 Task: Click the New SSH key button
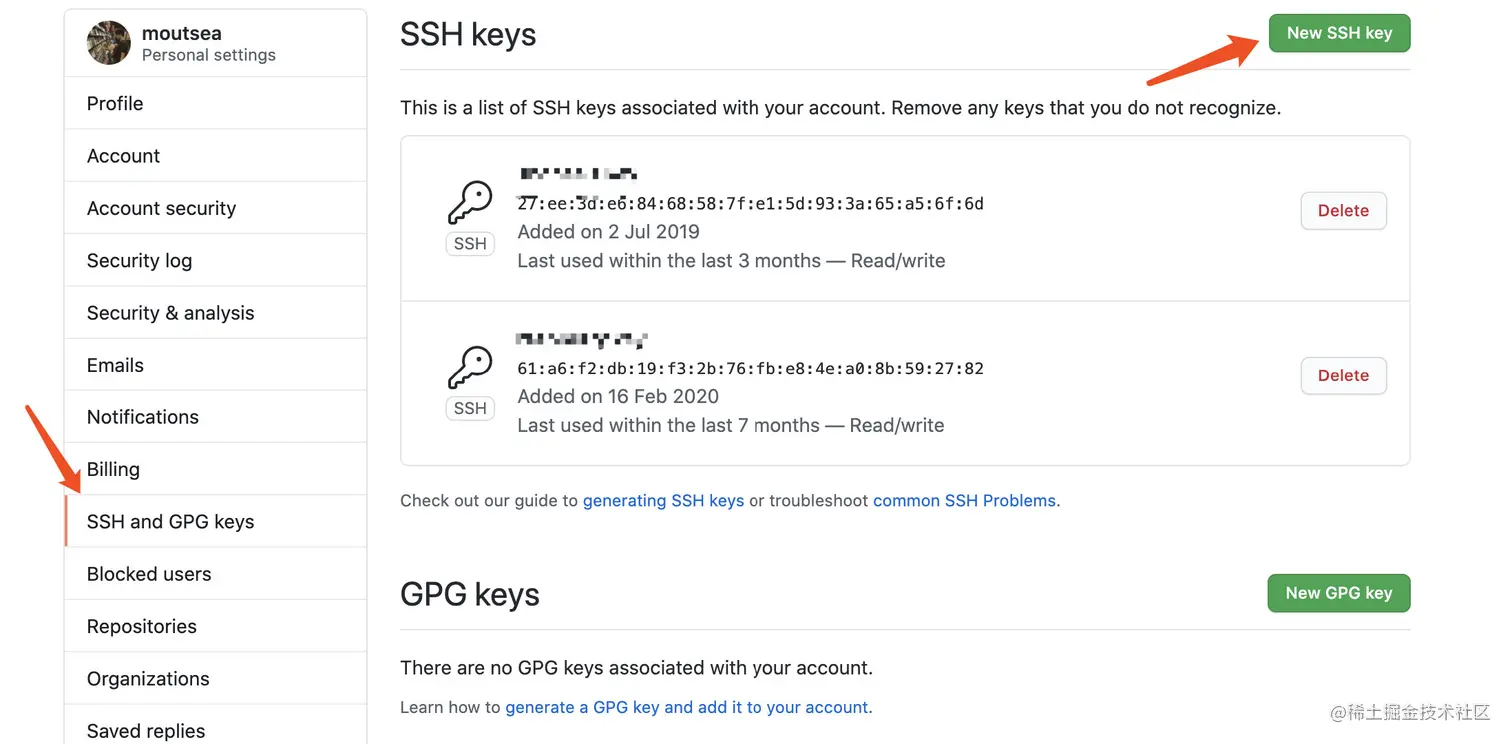tap(1339, 33)
